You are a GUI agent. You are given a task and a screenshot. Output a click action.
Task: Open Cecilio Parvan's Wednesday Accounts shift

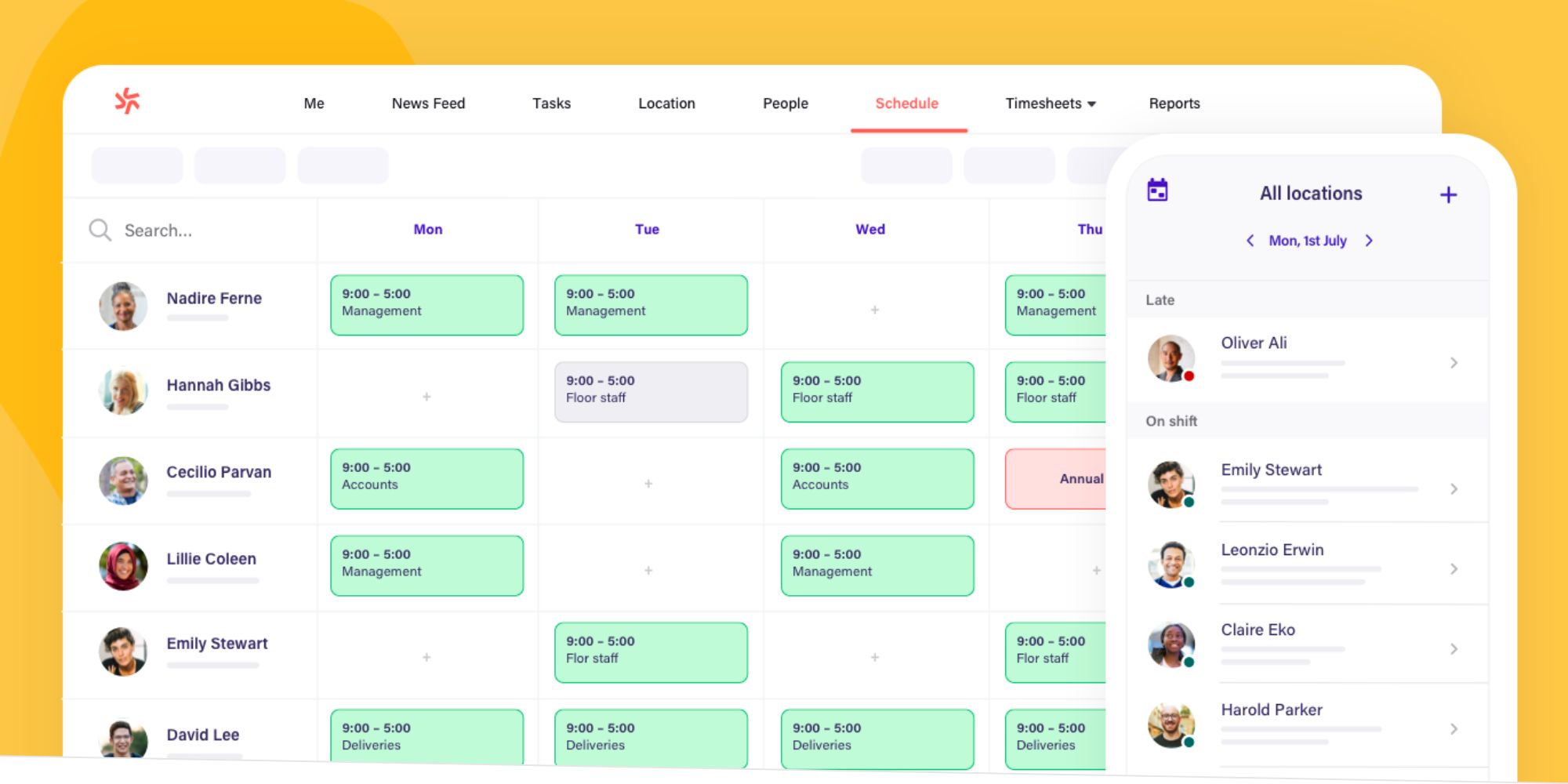(x=877, y=479)
